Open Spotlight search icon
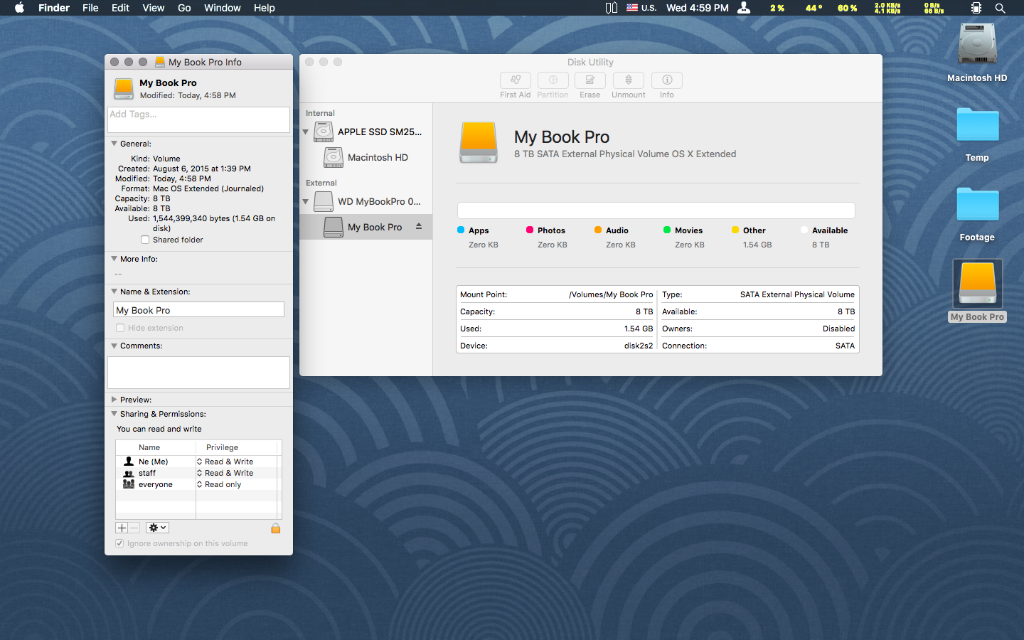The width and height of the screenshot is (1024, 640). pyautogui.click(x=1000, y=8)
